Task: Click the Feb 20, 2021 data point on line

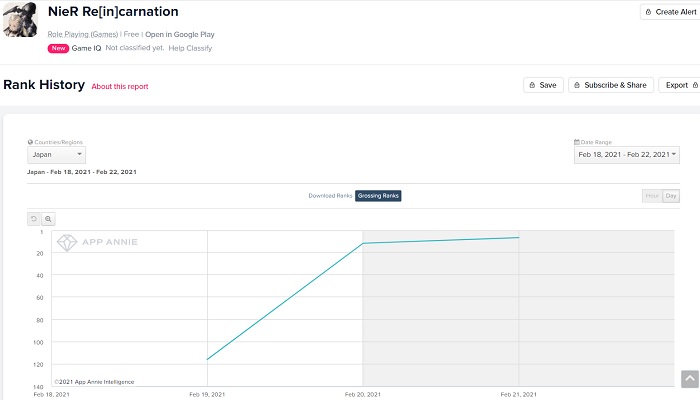Action: (x=363, y=243)
